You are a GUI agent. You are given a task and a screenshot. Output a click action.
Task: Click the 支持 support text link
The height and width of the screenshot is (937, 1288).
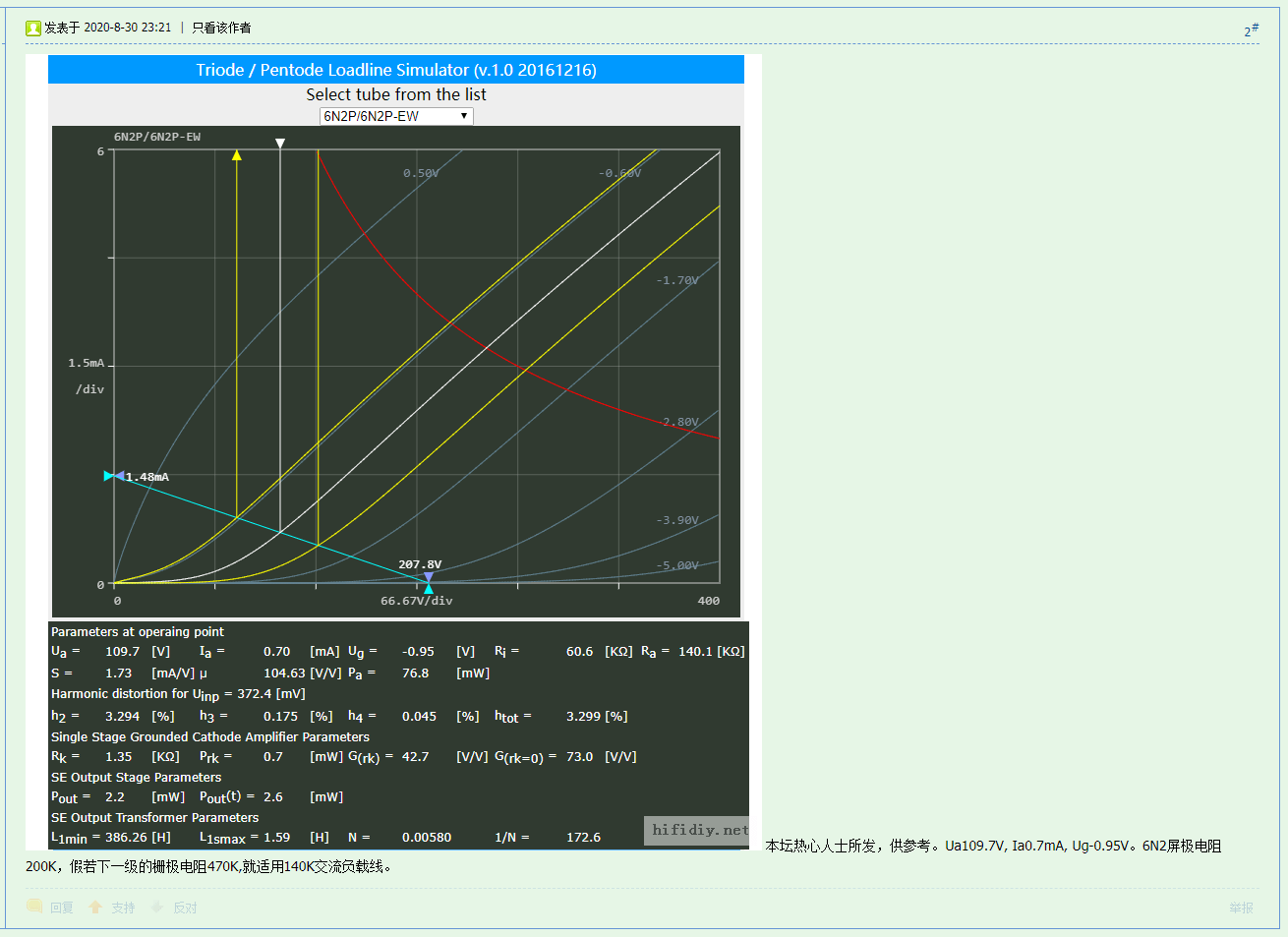(x=123, y=908)
